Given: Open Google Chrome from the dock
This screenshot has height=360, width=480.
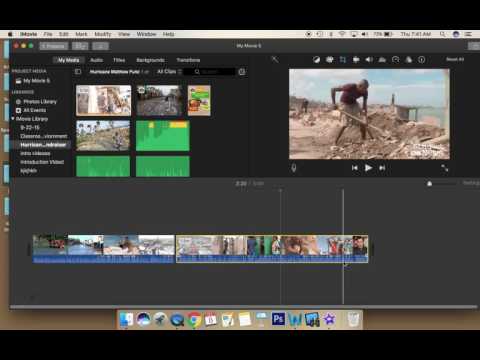Looking at the screenshot, I should click(194, 320).
